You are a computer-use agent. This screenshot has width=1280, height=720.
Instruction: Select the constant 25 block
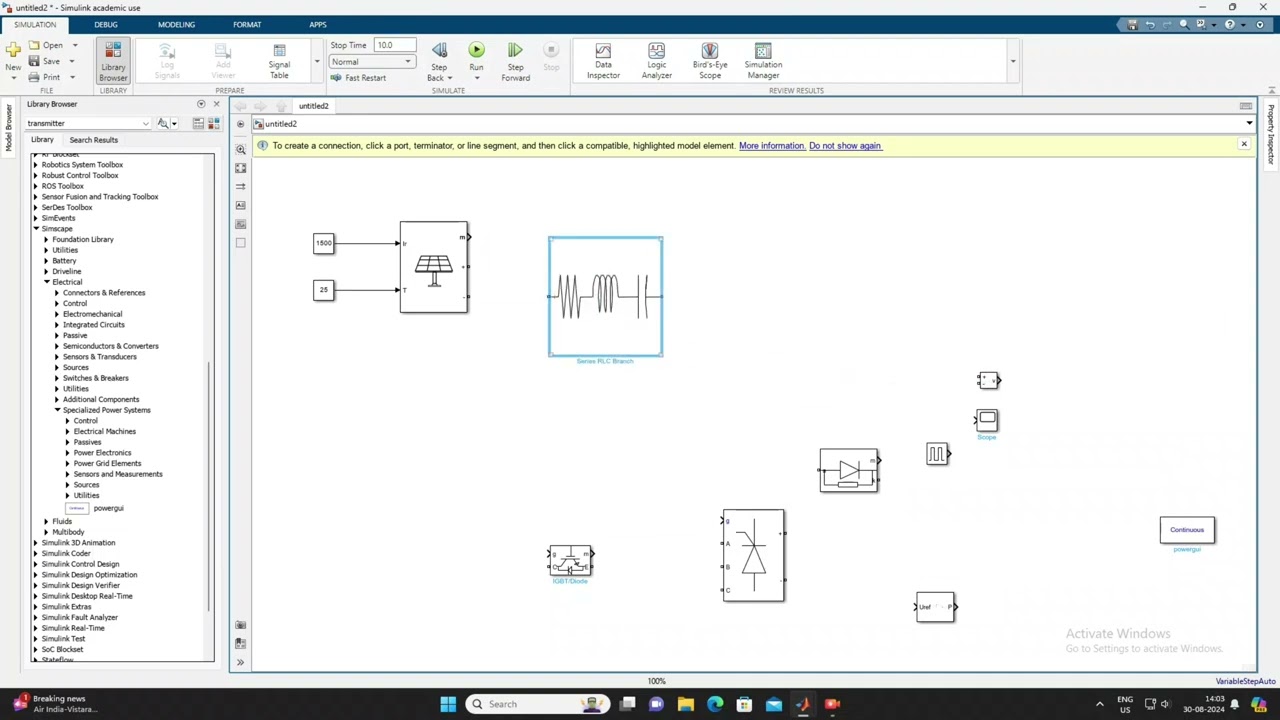pos(323,290)
